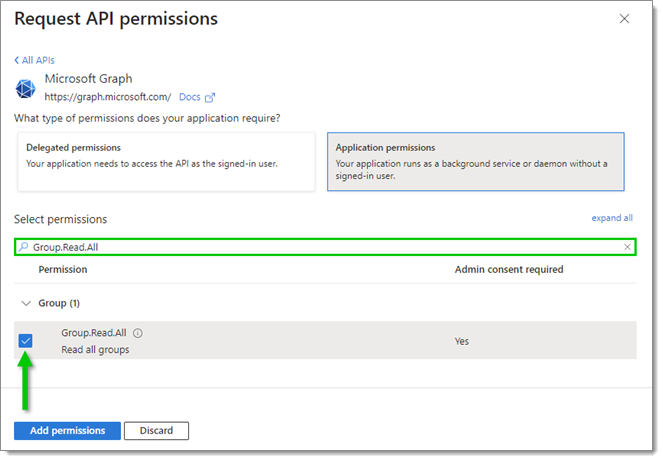Uncheck the Group.Read.All checkbox
This screenshot has height=461, width=663.
[x=25, y=341]
